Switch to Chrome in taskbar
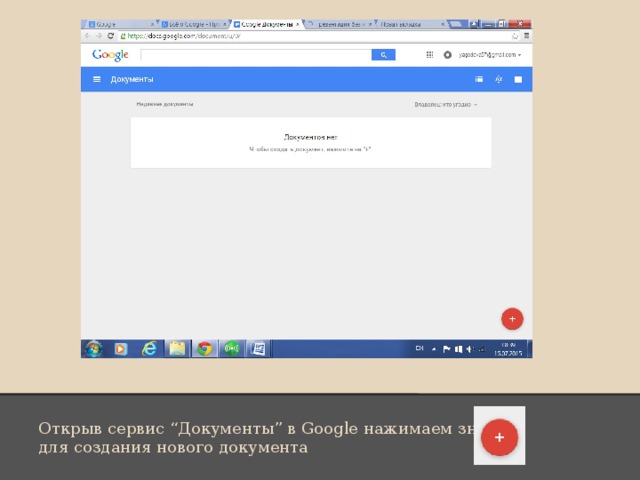640x480 pixels. [205, 349]
